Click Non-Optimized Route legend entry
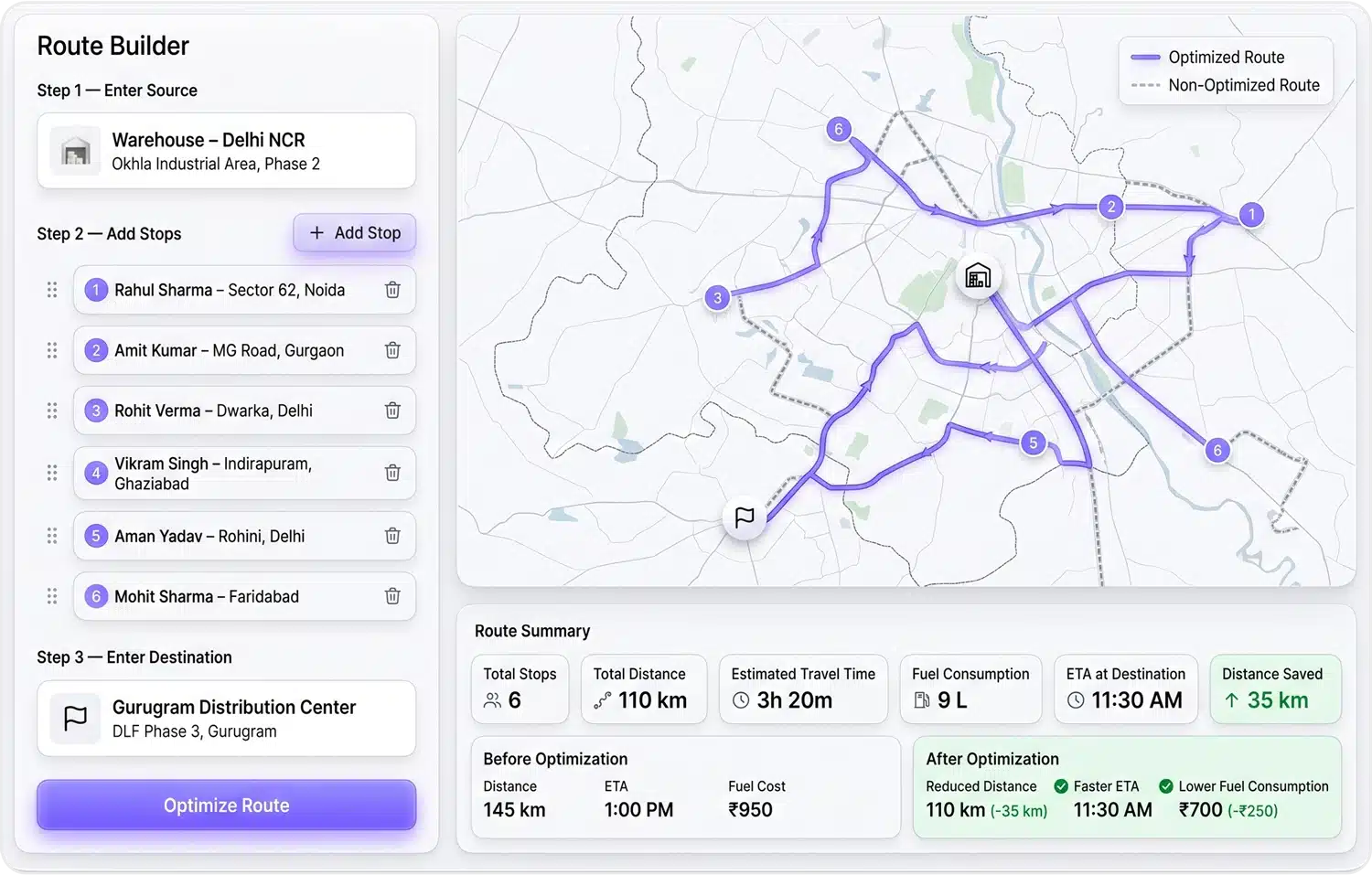The width and height of the screenshot is (1372, 875). click(x=1226, y=85)
